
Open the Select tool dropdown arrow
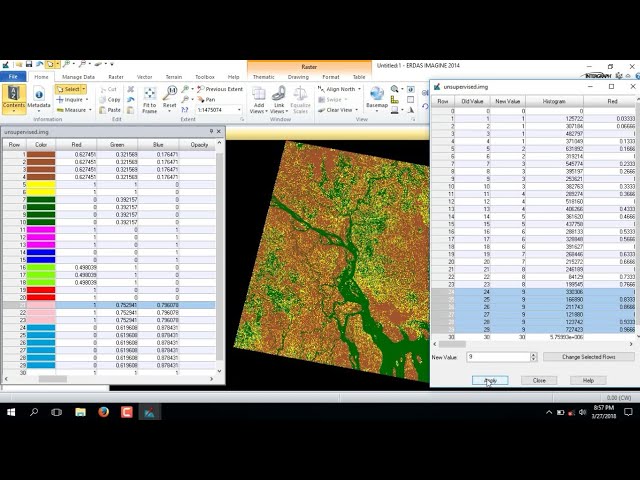(x=84, y=89)
